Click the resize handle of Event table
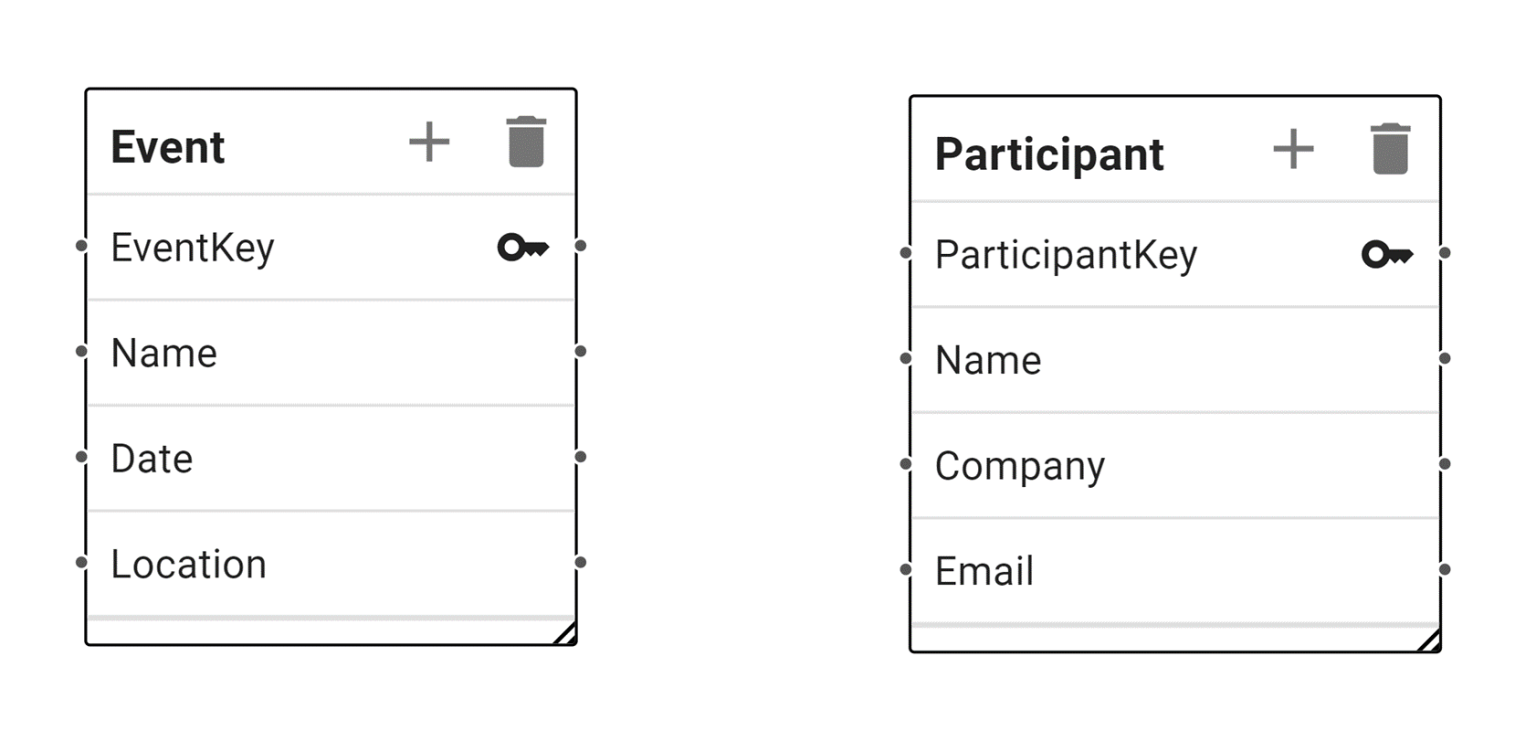 click(x=565, y=633)
